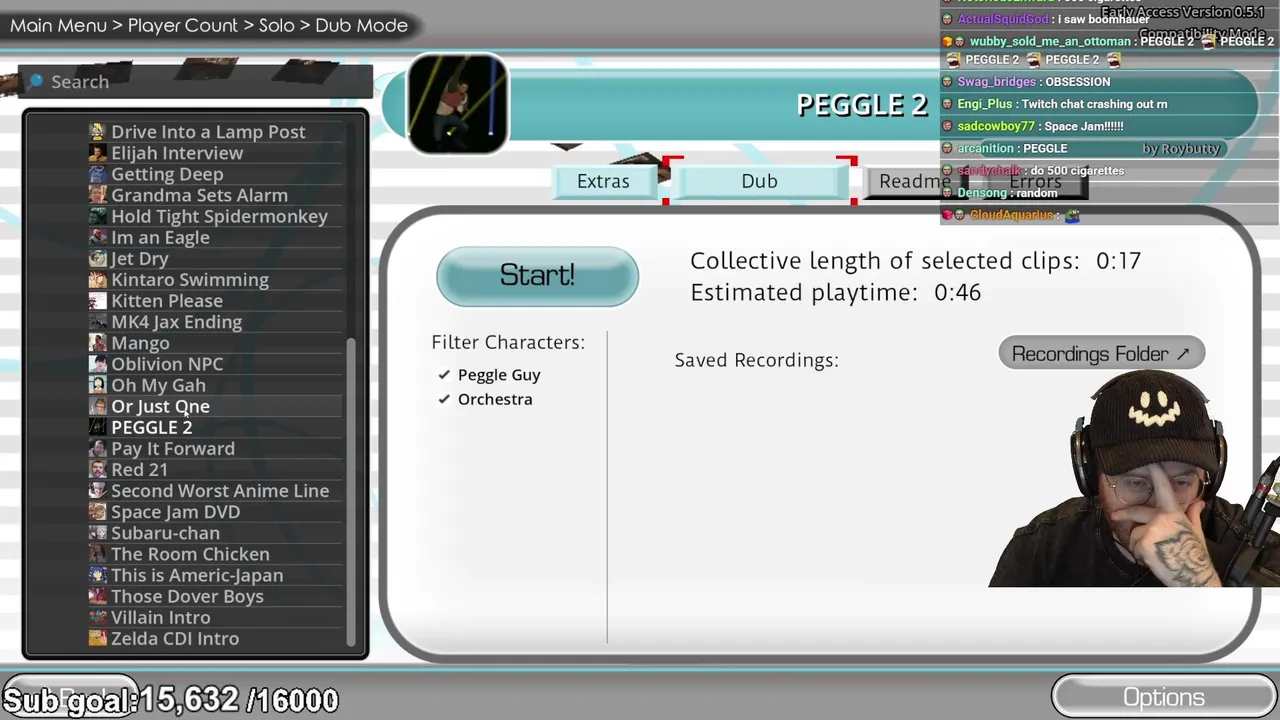Image resolution: width=1280 pixels, height=720 pixels.
Task: Select the Pay It Forward clip name
Action: 173,448
